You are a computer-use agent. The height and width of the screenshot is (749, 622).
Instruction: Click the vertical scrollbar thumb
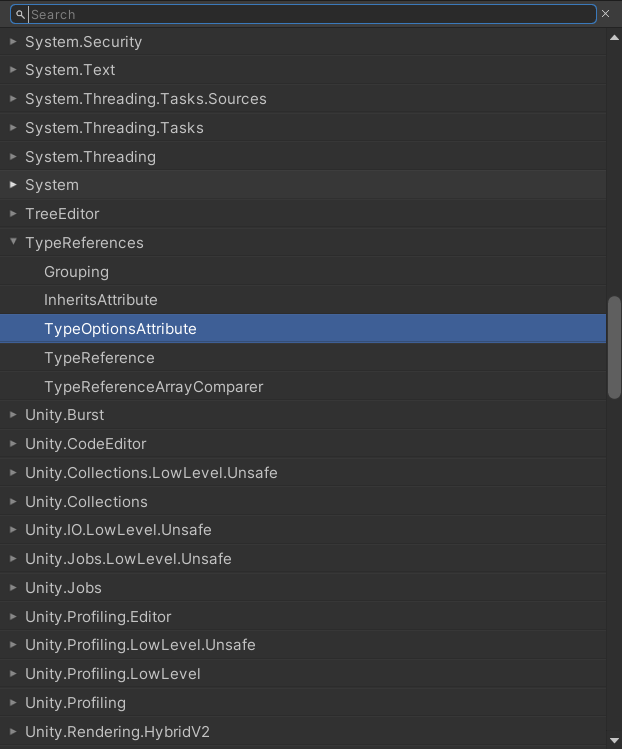coord(614,347)
